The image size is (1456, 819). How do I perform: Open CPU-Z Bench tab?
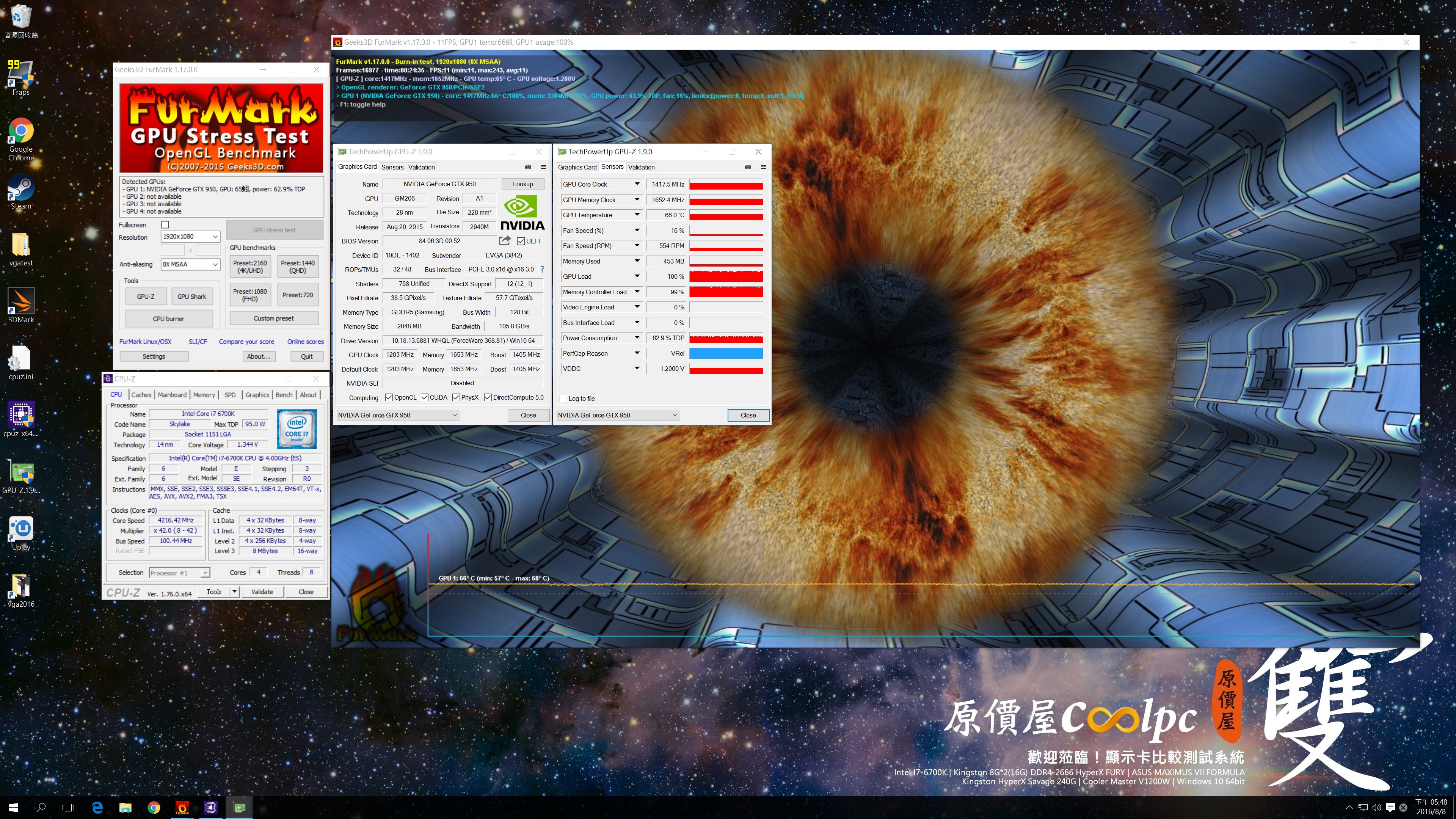284,395
